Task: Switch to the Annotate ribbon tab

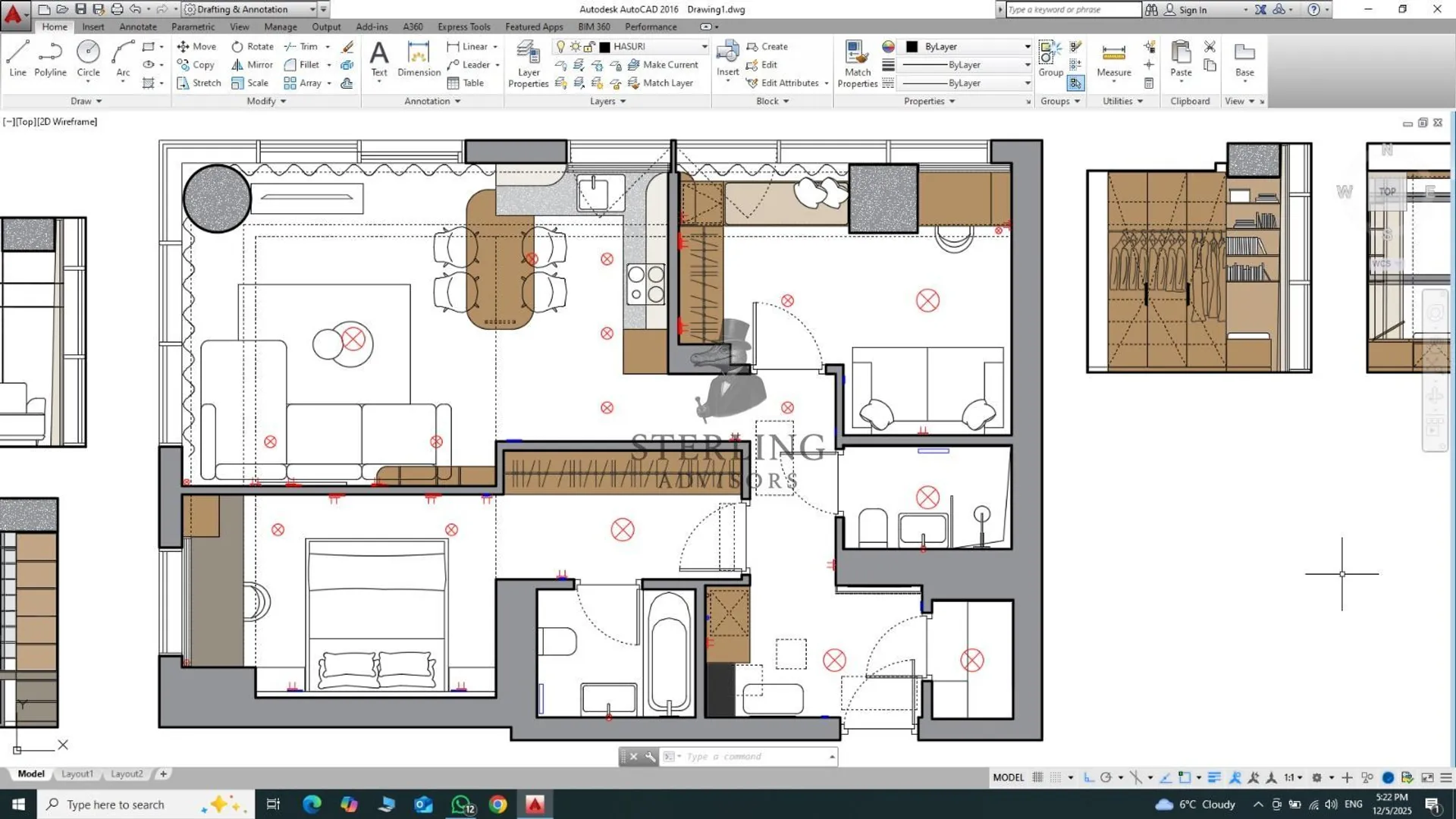Action: 137,27
